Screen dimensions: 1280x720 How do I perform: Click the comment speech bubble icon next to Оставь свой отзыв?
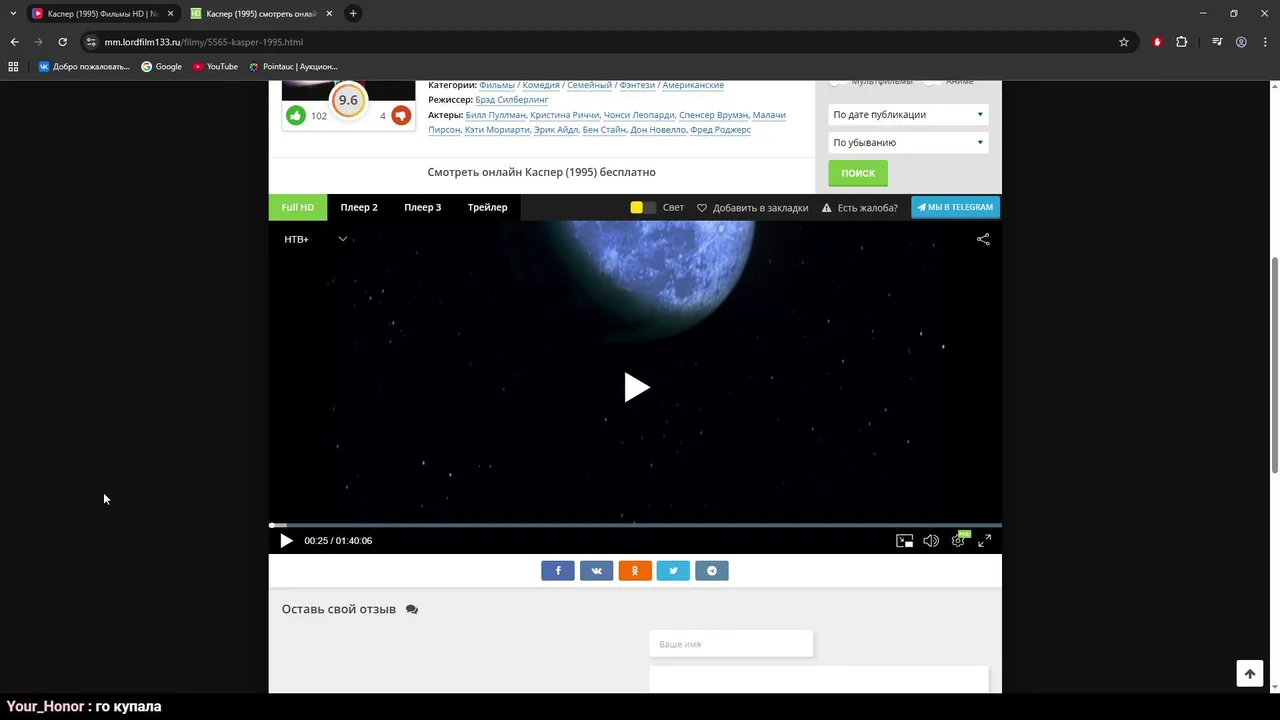coord(412,610)
